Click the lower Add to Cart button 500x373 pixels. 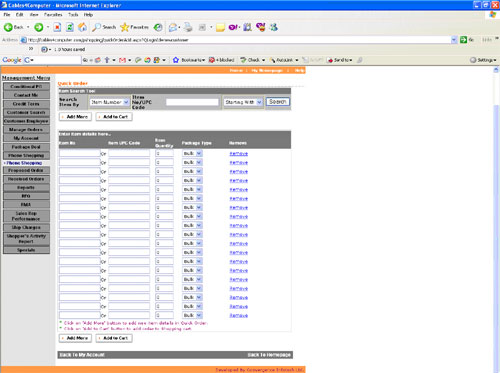click(114, 338)
